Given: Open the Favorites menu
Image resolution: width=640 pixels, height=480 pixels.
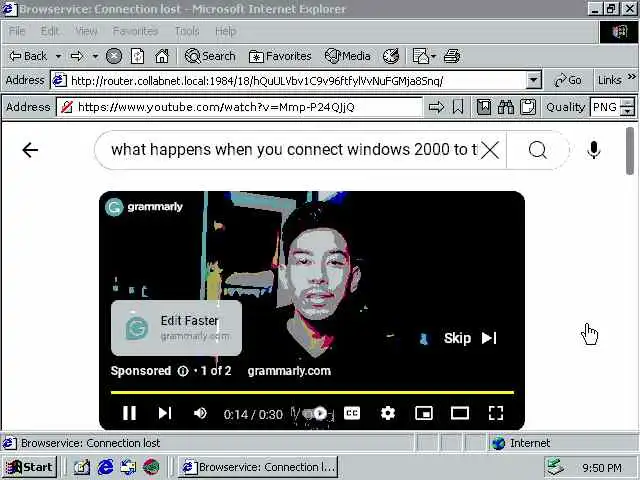Looking at the screenshot, I should coord(135,31).
